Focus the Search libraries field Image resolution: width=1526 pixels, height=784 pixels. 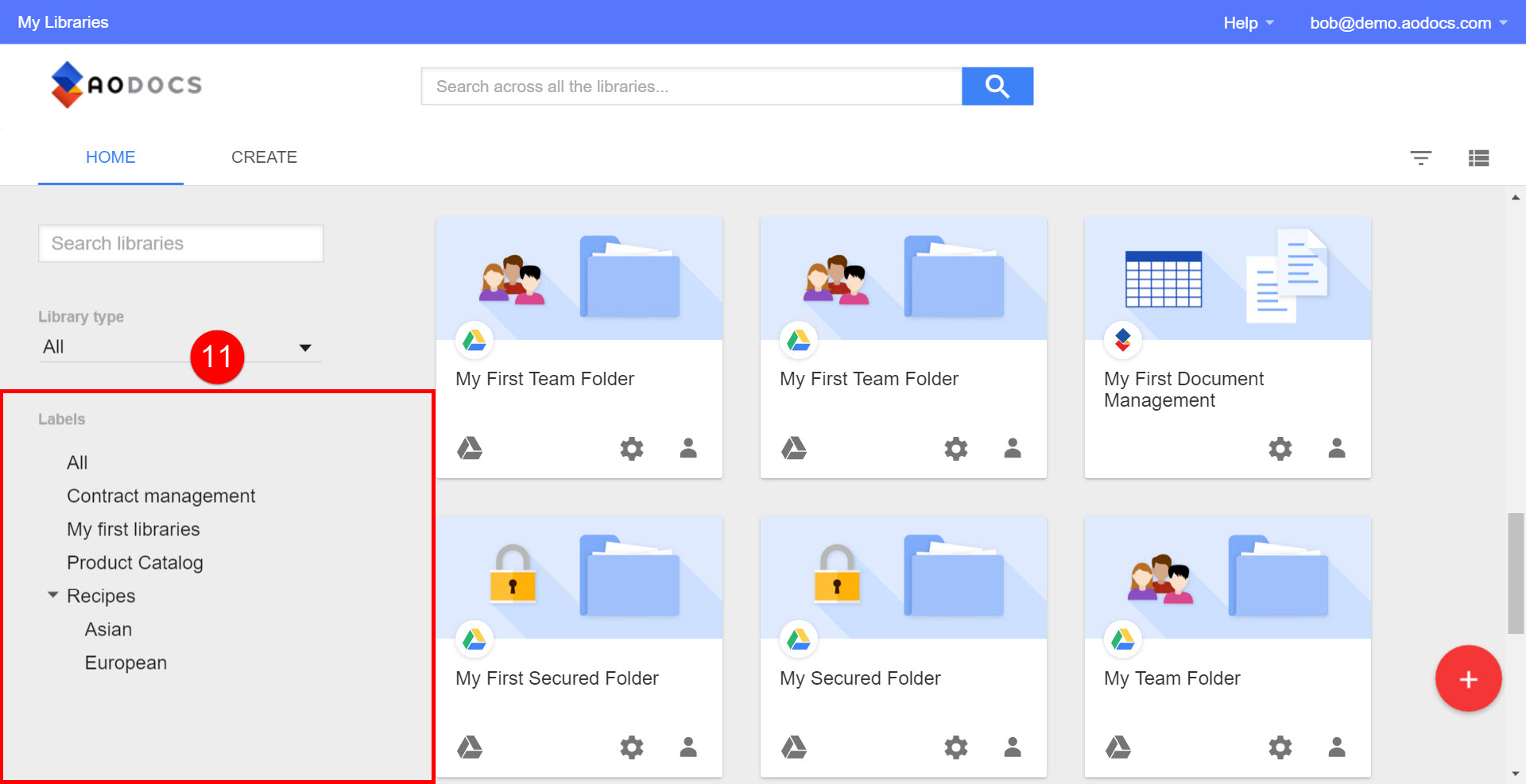tap(181, 243)
